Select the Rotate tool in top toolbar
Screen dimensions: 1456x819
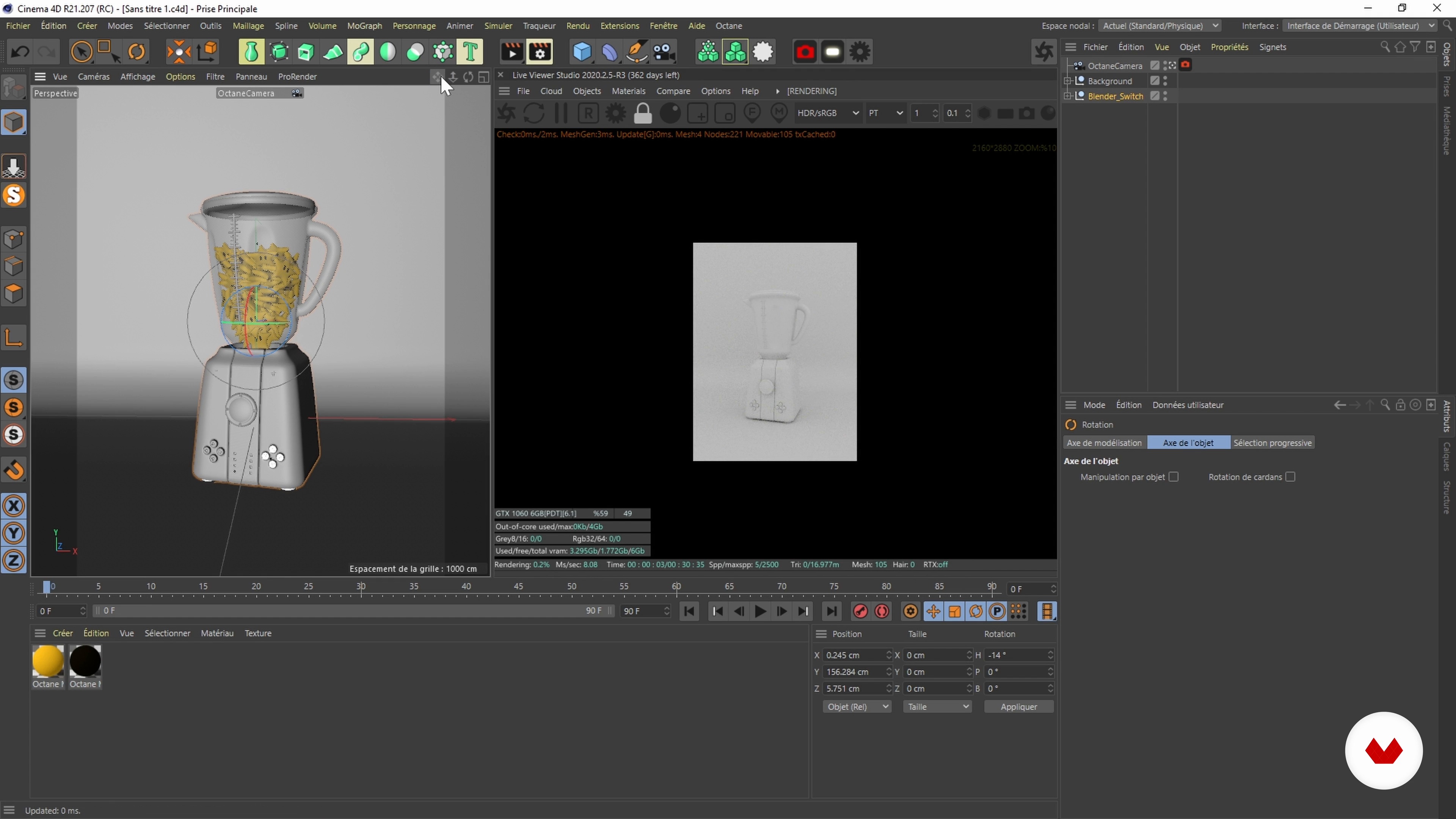(x=136, y=52)
